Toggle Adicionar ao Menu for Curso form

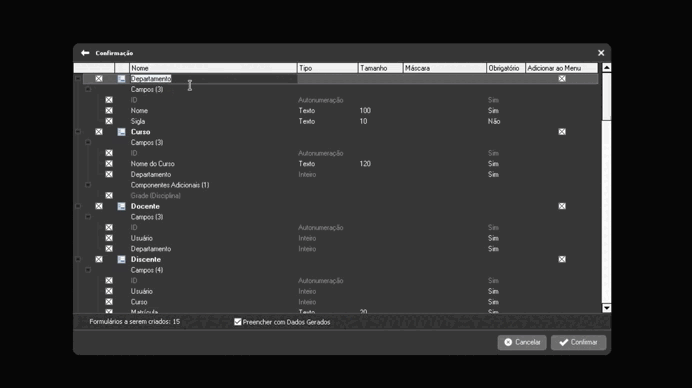[x=562, y=132]
